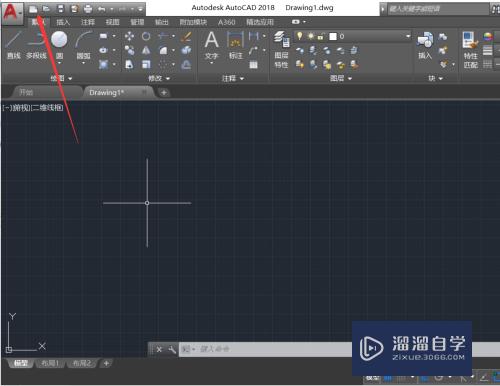Click the New drawing icon in quick access toolbar
The width and height of the screenshot is (500, 386).
[33, 9]
